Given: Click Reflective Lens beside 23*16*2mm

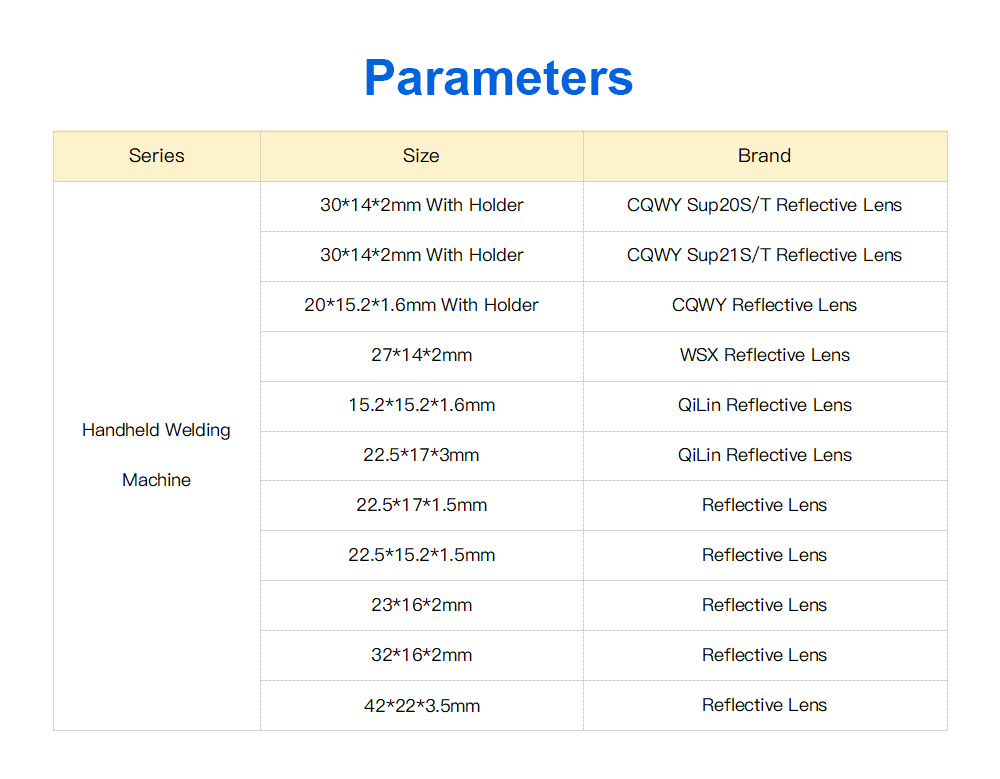Looking at the screenshot, I should [765, 605].
